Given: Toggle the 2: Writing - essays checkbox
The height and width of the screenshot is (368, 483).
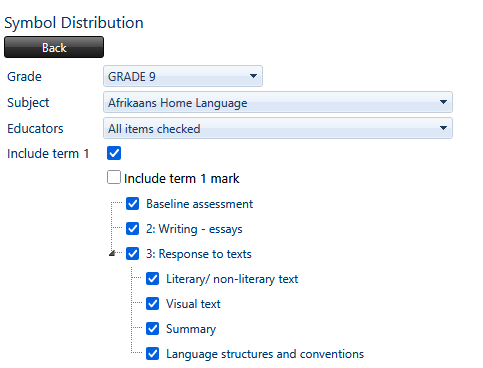Looking at the screenshot, I should [133, 229].
